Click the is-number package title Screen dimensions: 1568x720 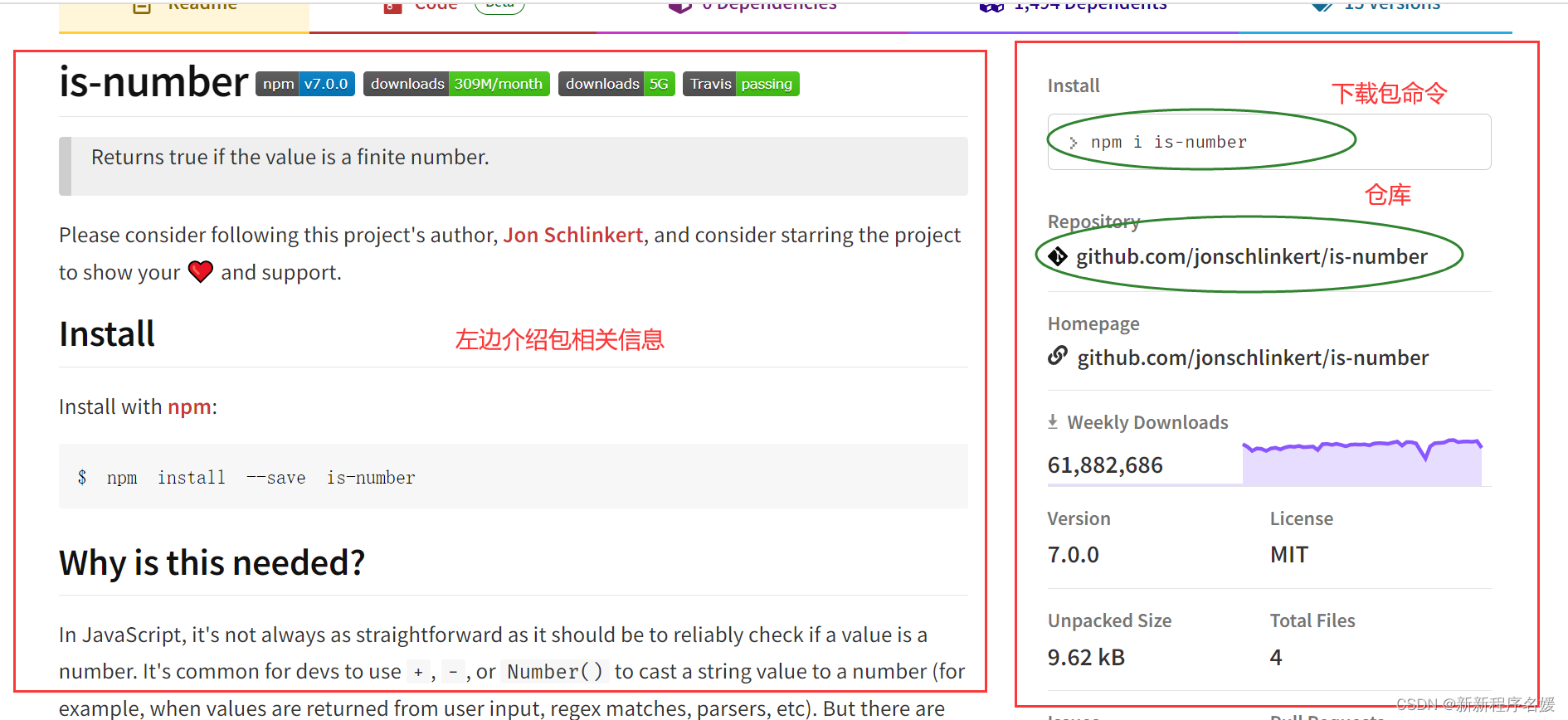[153, 81]
